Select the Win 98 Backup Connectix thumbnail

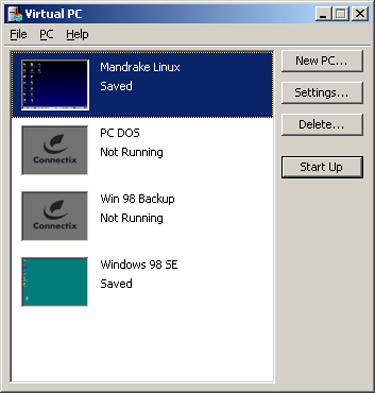55,216
